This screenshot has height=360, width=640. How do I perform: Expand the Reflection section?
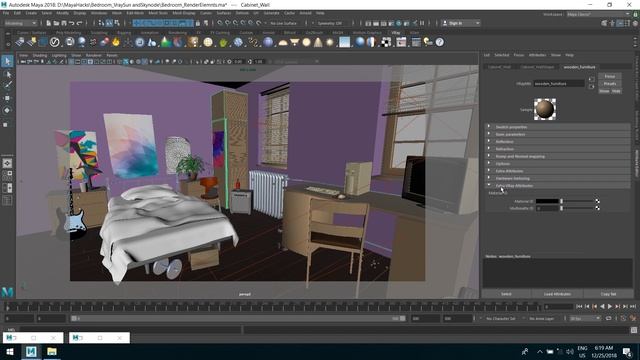coord(557,142)
